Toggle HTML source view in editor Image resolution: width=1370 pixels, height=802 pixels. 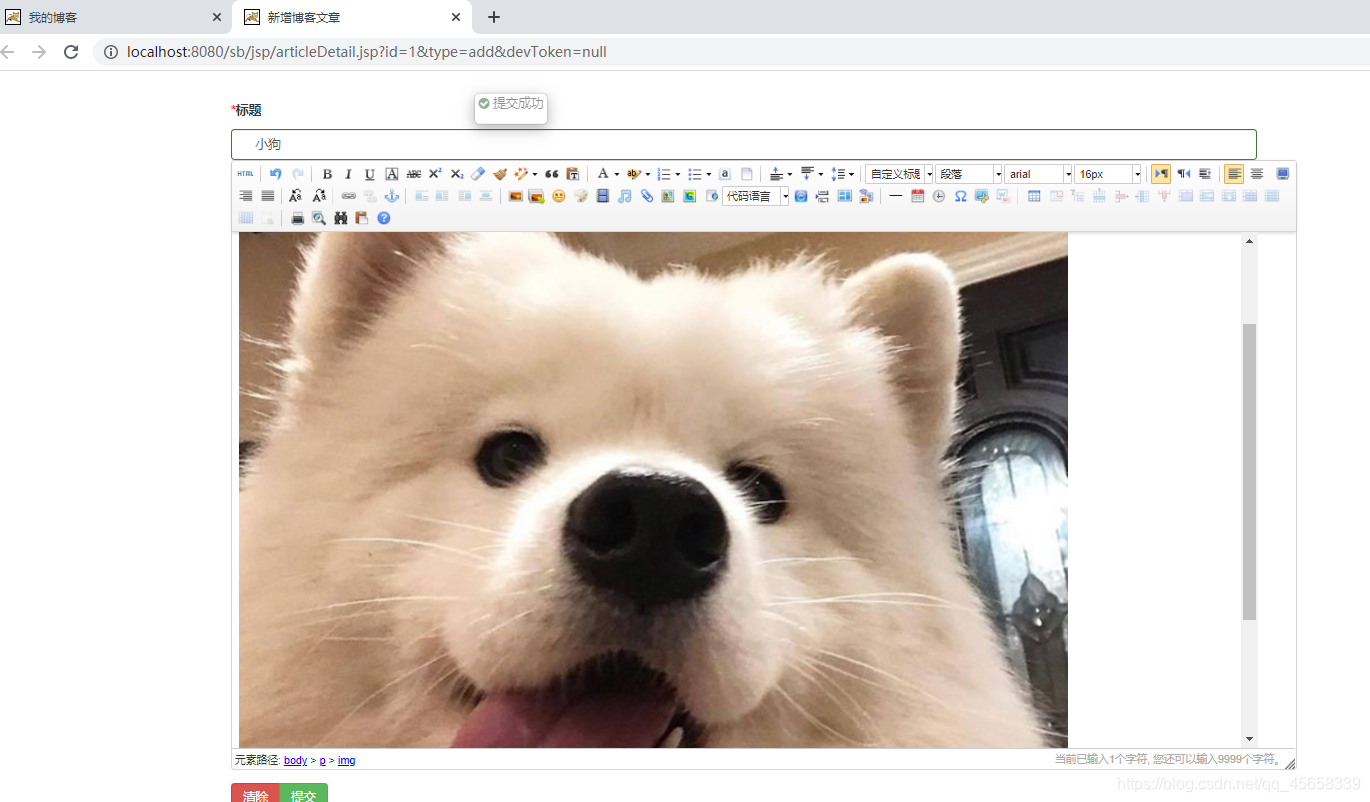(x=245, y=174)
